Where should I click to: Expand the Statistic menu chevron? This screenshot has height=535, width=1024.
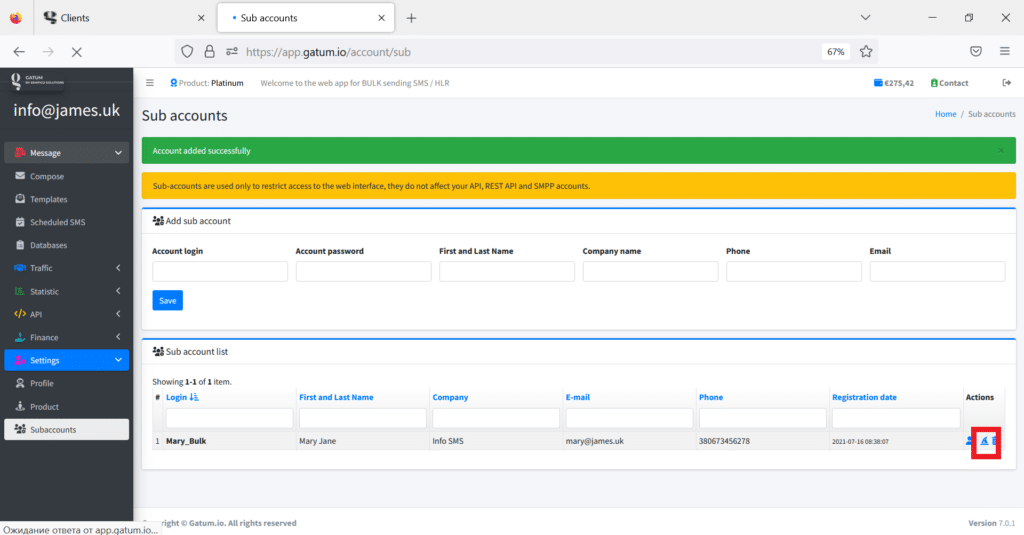[118, 291]
